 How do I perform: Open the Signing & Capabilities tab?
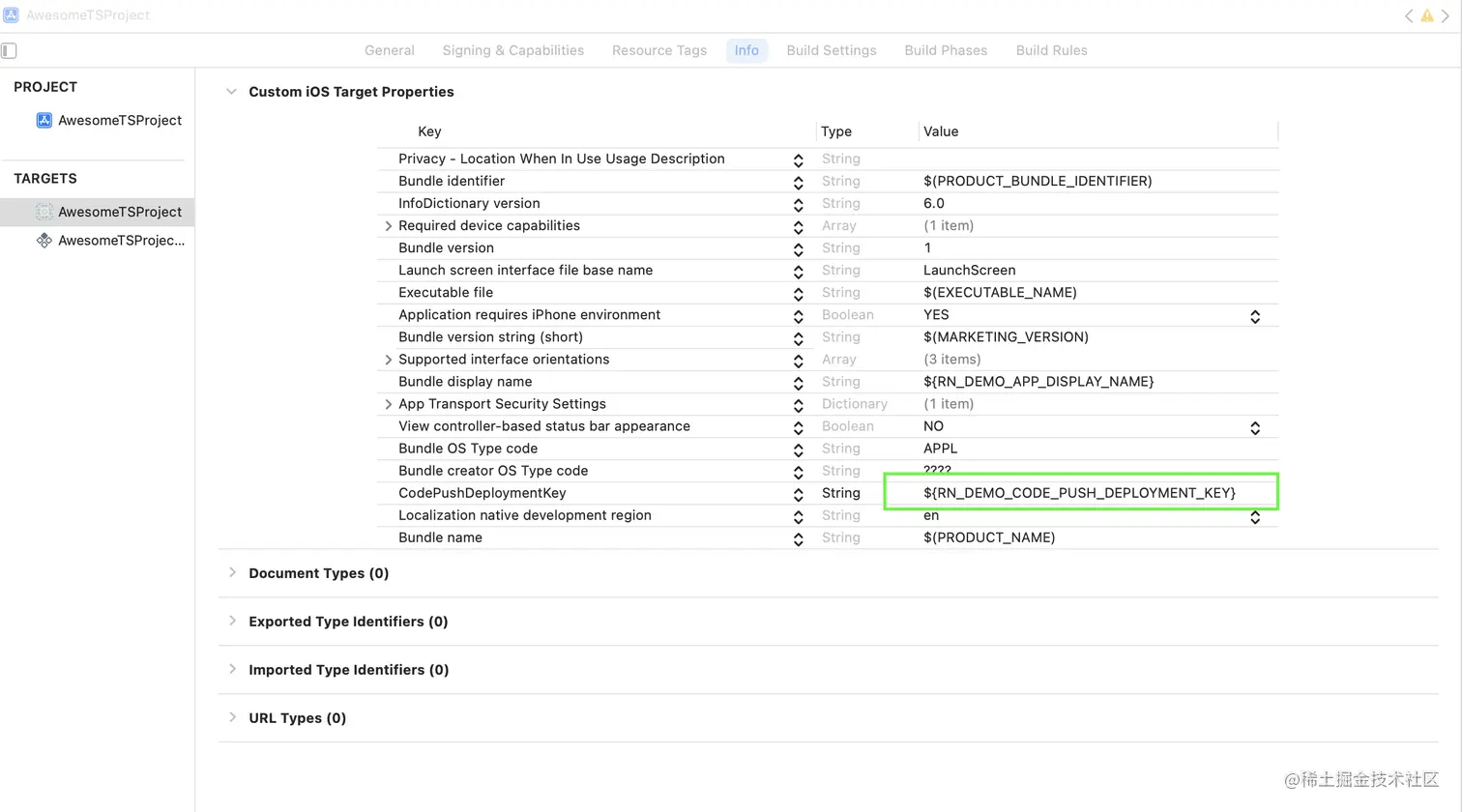[513, 50]
